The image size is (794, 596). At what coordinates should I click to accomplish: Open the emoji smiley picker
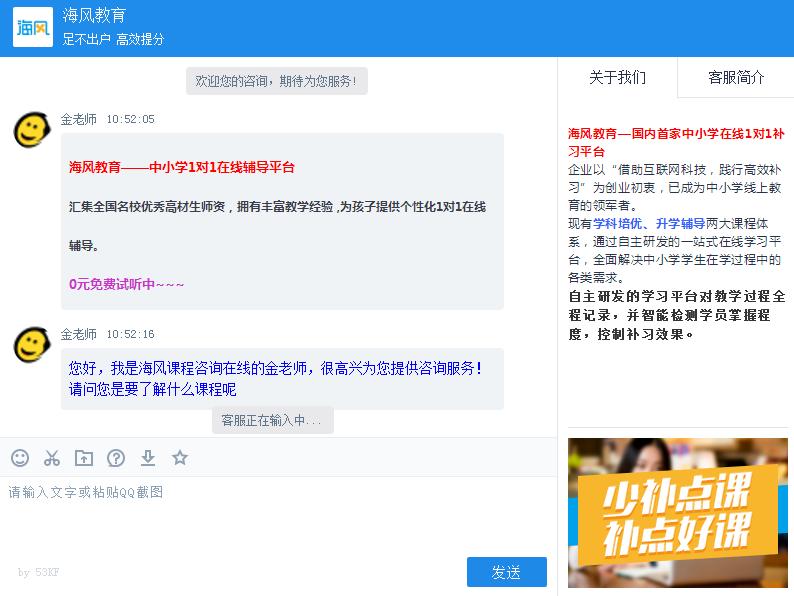[20, 458]
